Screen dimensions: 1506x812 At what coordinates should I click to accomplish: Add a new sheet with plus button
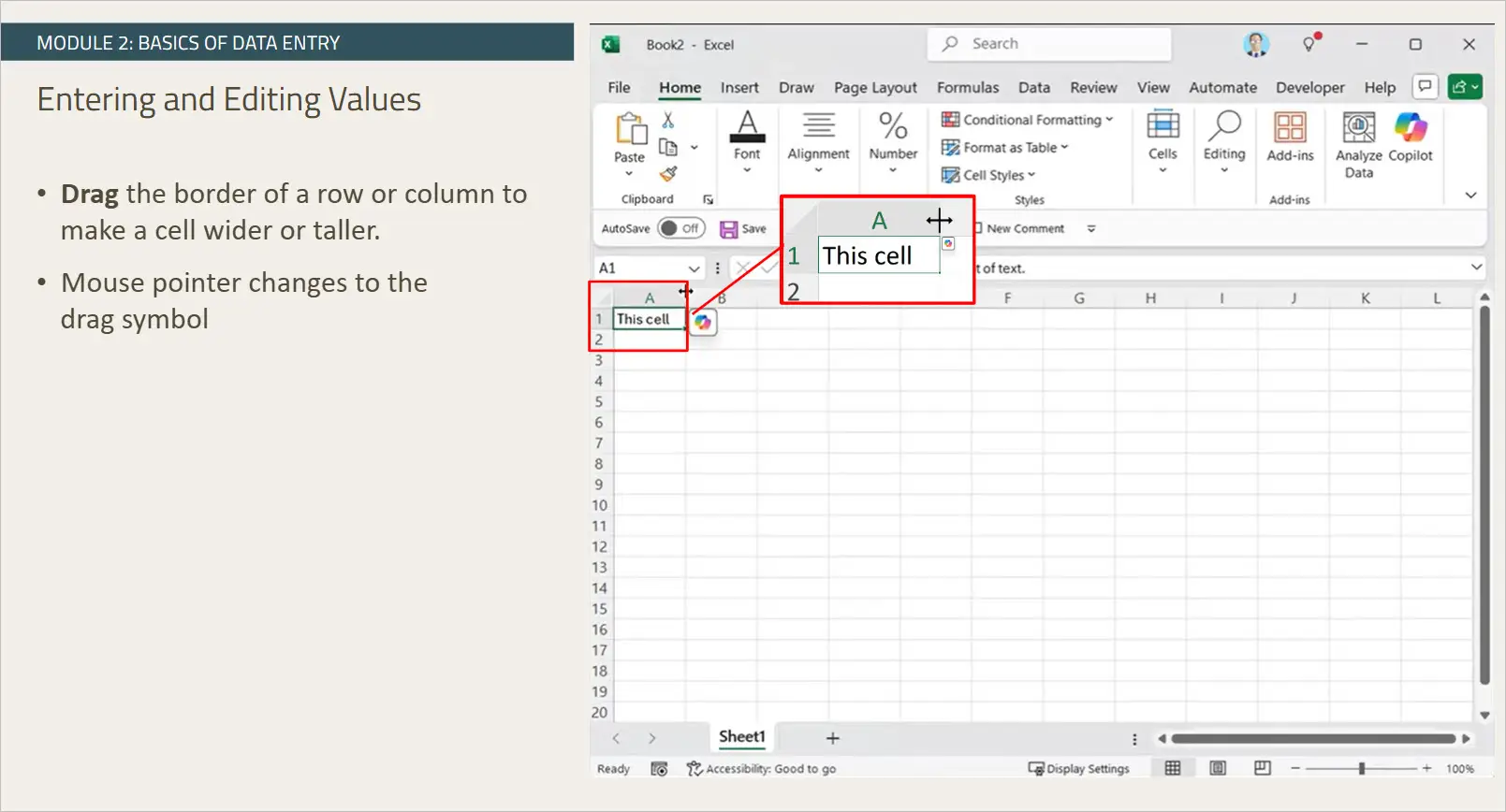[832, 738]
